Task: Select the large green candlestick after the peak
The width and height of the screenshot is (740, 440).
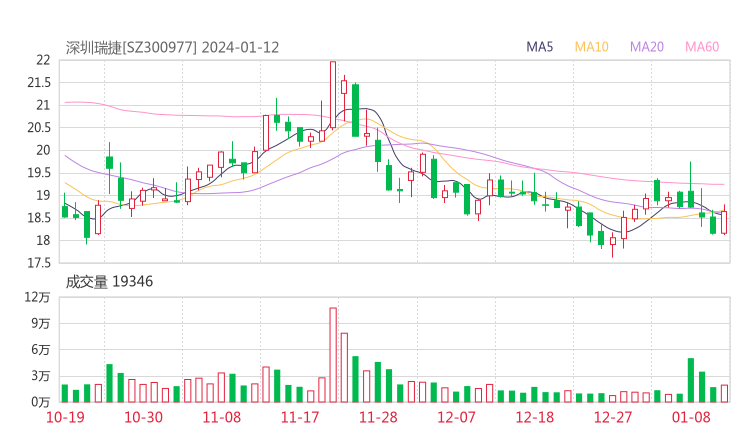Action: [355, 110]
